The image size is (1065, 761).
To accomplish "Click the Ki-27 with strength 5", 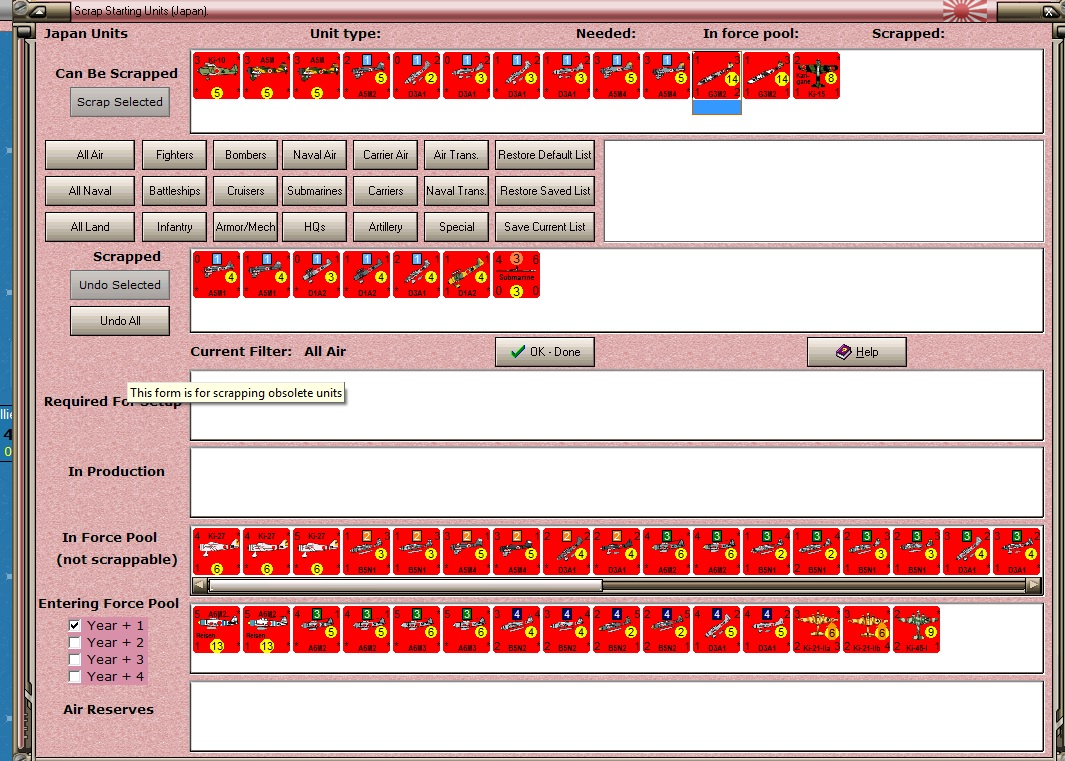I will click(x=317, y=552).
